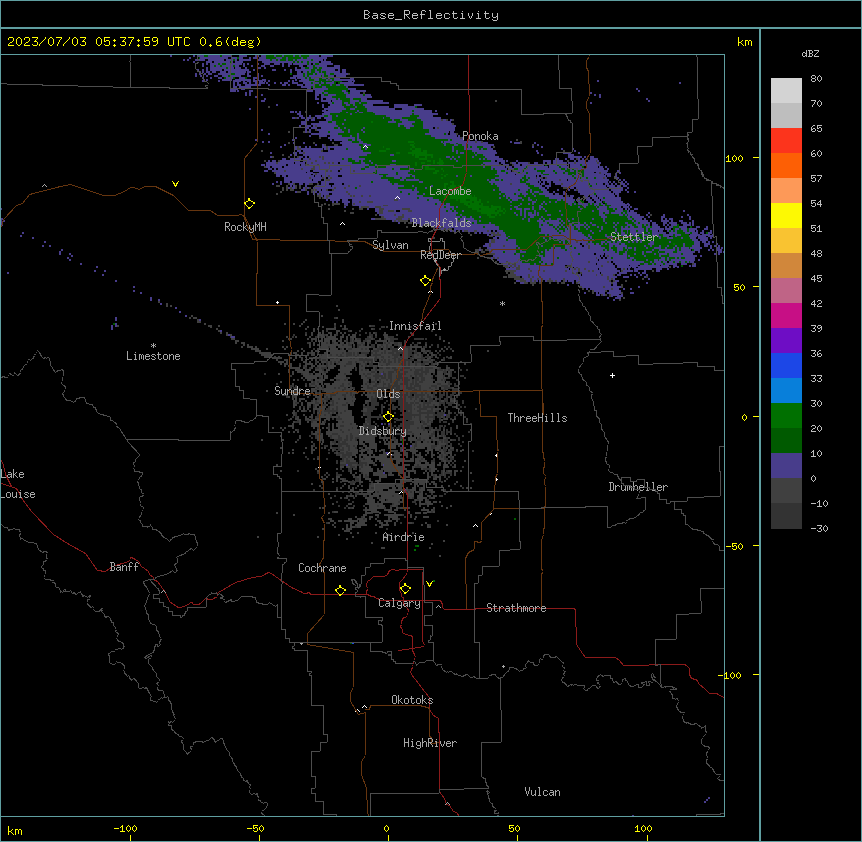Select the bright yellow 54-51 dBZ swatch
This screenshot has width=862, height=842.
(786, 215)
